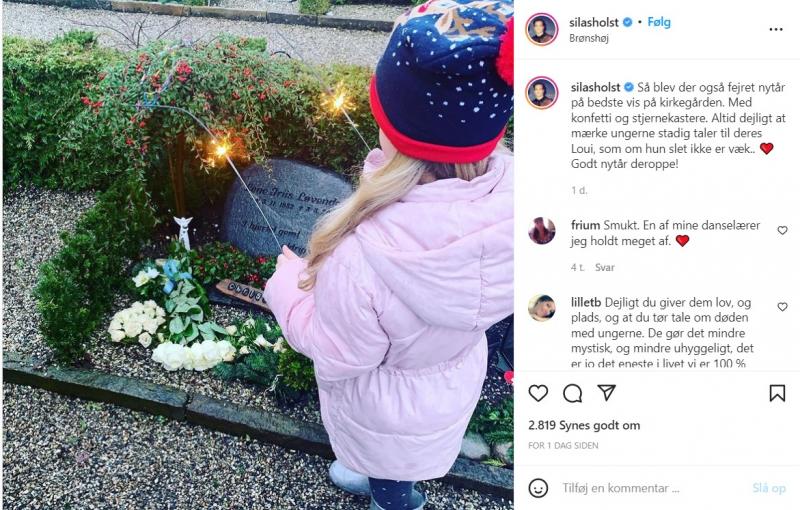800x510 pixels.
Task: View the 2.819 Synes godt om likes list
Action: 584,425
